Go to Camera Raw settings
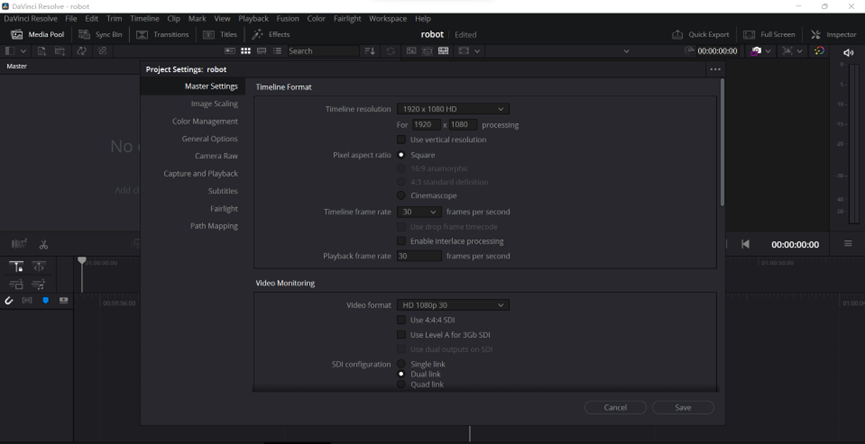865x444 pixels. pos(216,156)
